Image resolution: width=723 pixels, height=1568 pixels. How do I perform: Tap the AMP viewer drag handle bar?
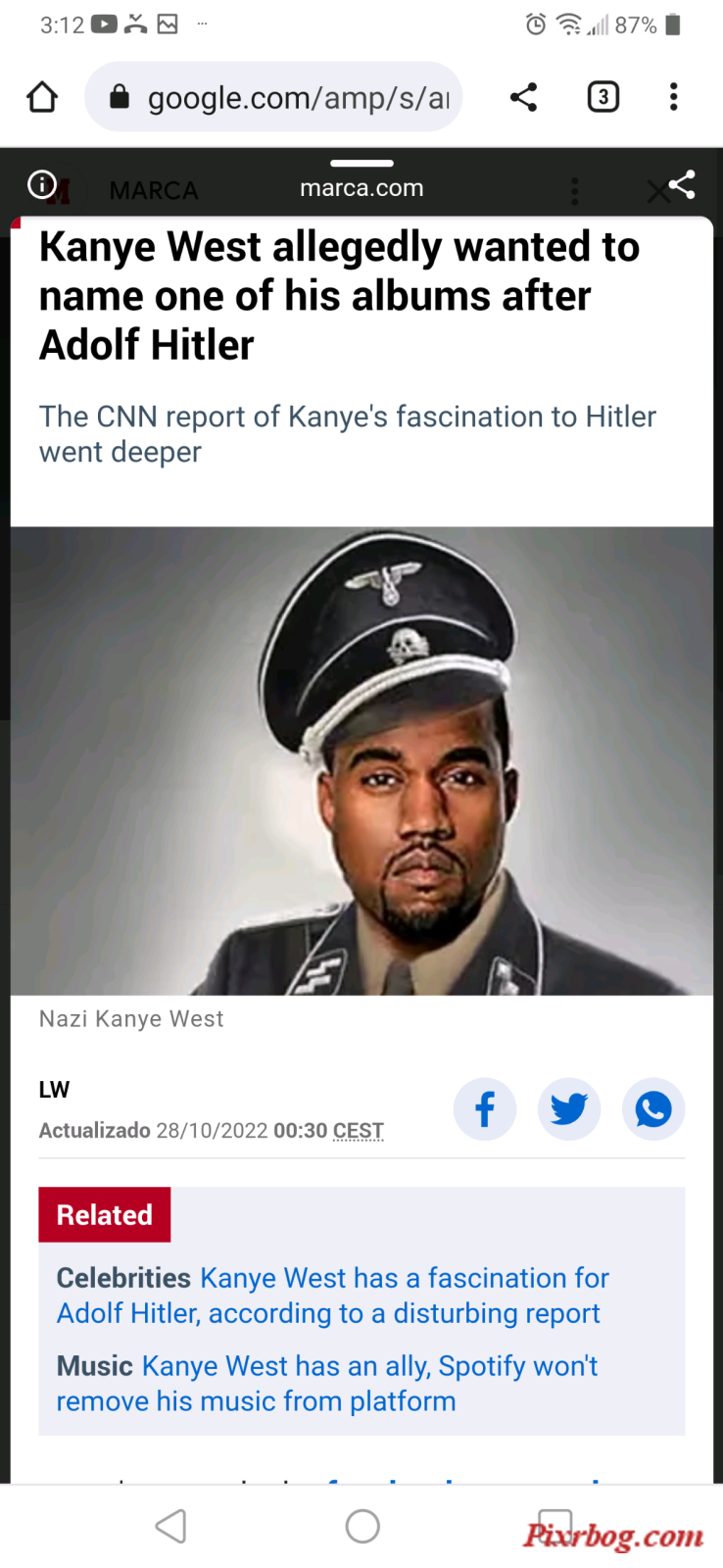click(x=361, y=163)
